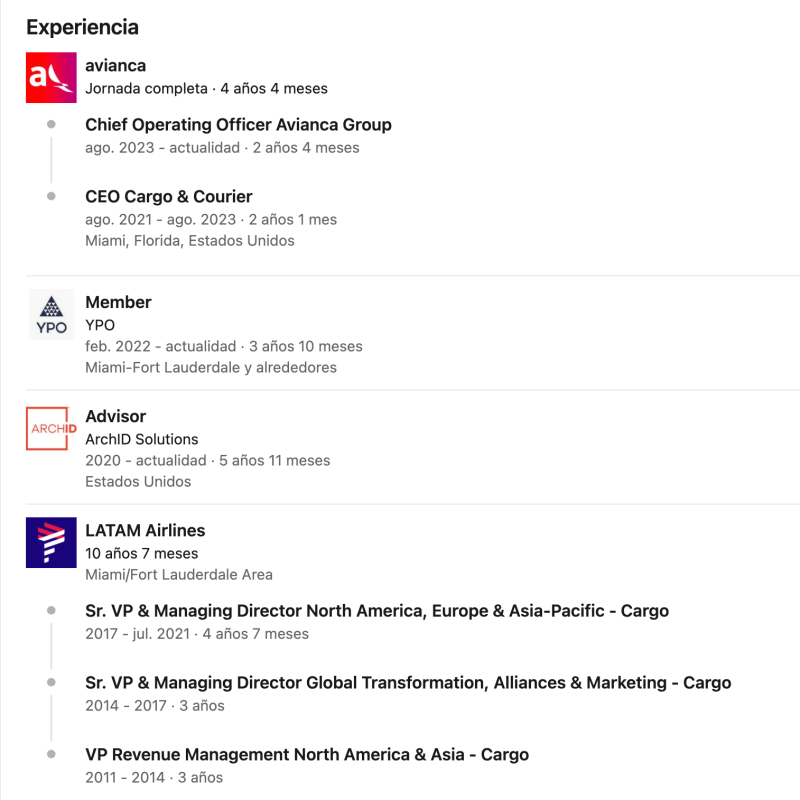Screen dimensions: 800x800
Task: Select the Advisor position title
Action: (115, 416)
